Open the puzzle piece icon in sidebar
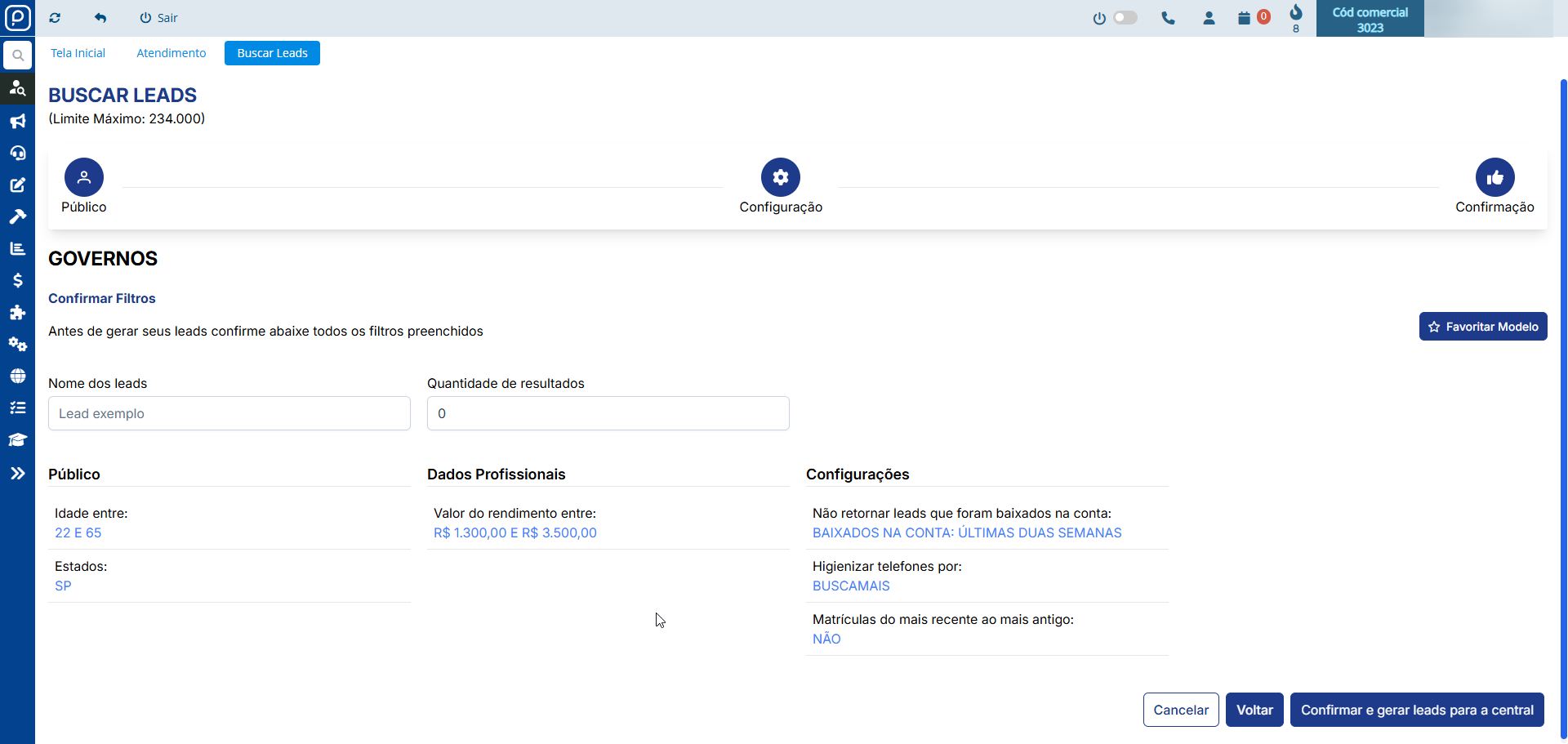The image size is (1568, 744). tap(17, 313)
